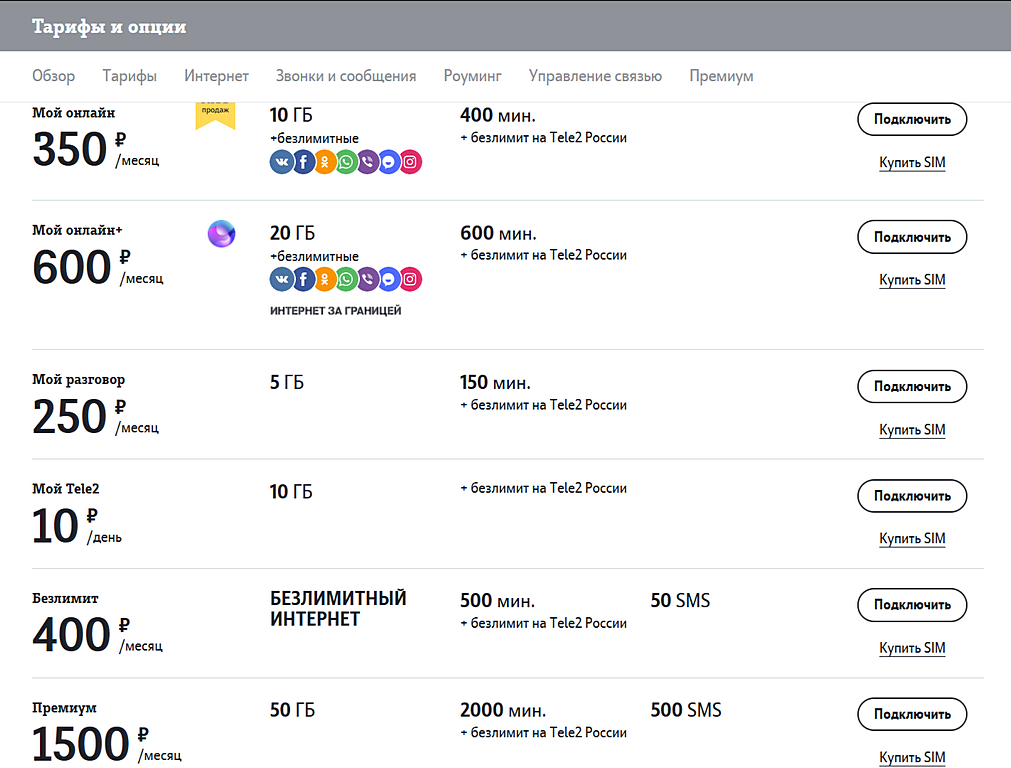The image size is (1011, 768).
Task: Click the Viber icon in the 350 ₽ tariff
Action: (x=368, y=162)
